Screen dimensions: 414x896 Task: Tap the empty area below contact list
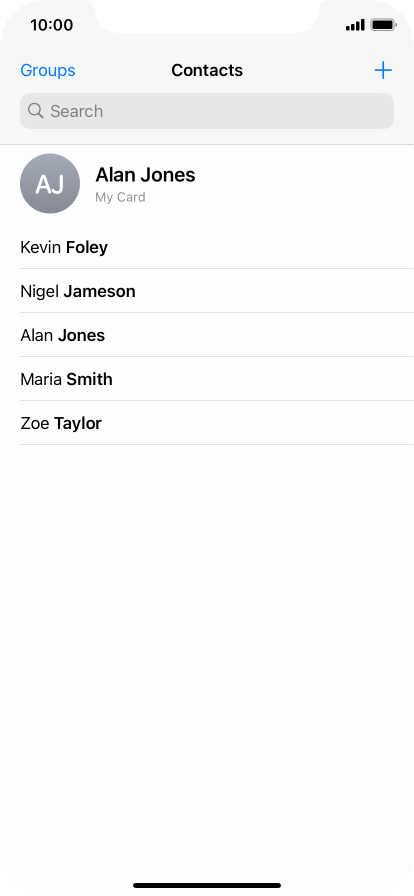207,657
